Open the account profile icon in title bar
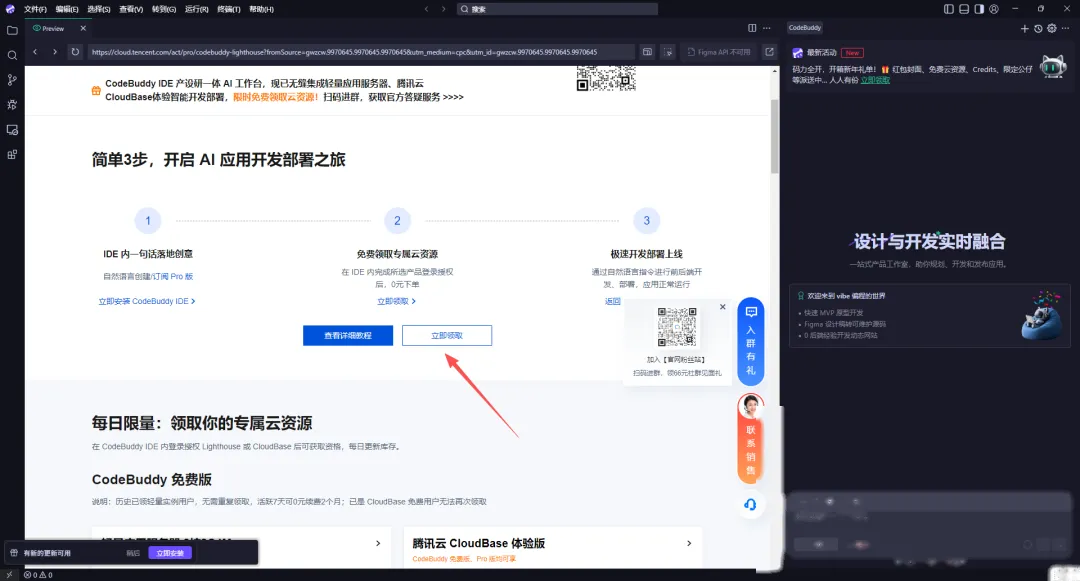The height and width of the screenshot is (581, 1080). (994, 9)
